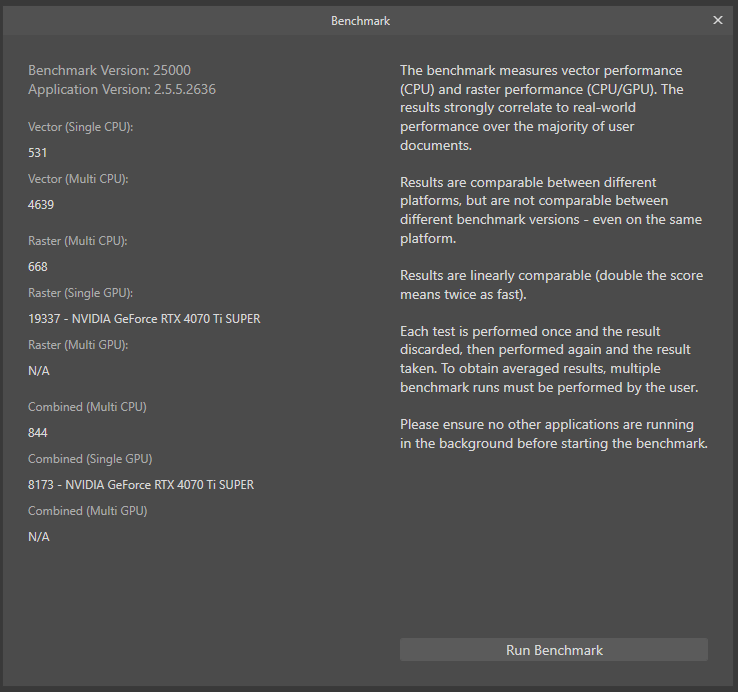Screen dimensions: 738x692
Task: Select the 8173 RTX 4070 Ti SUPER result
Action: click(x=141, y=485)
